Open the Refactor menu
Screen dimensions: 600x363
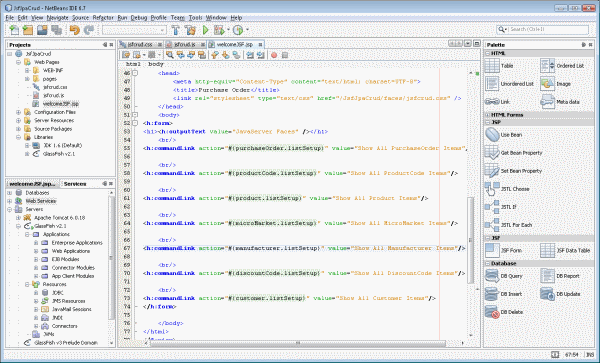(x=103, y=18)
